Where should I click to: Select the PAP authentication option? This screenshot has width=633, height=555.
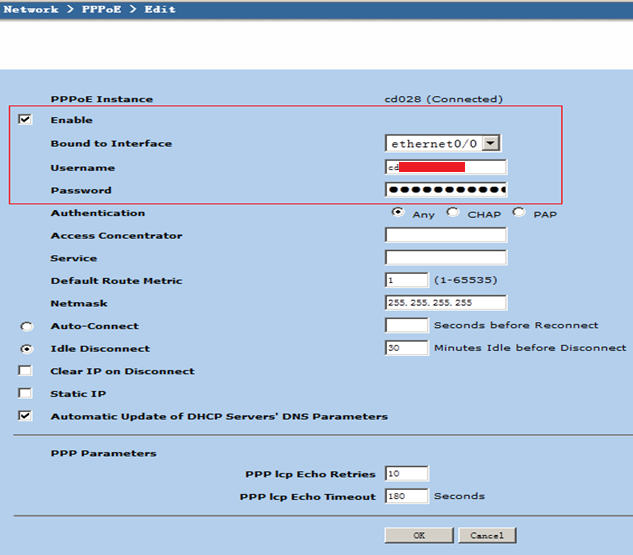tap(519, 213)
